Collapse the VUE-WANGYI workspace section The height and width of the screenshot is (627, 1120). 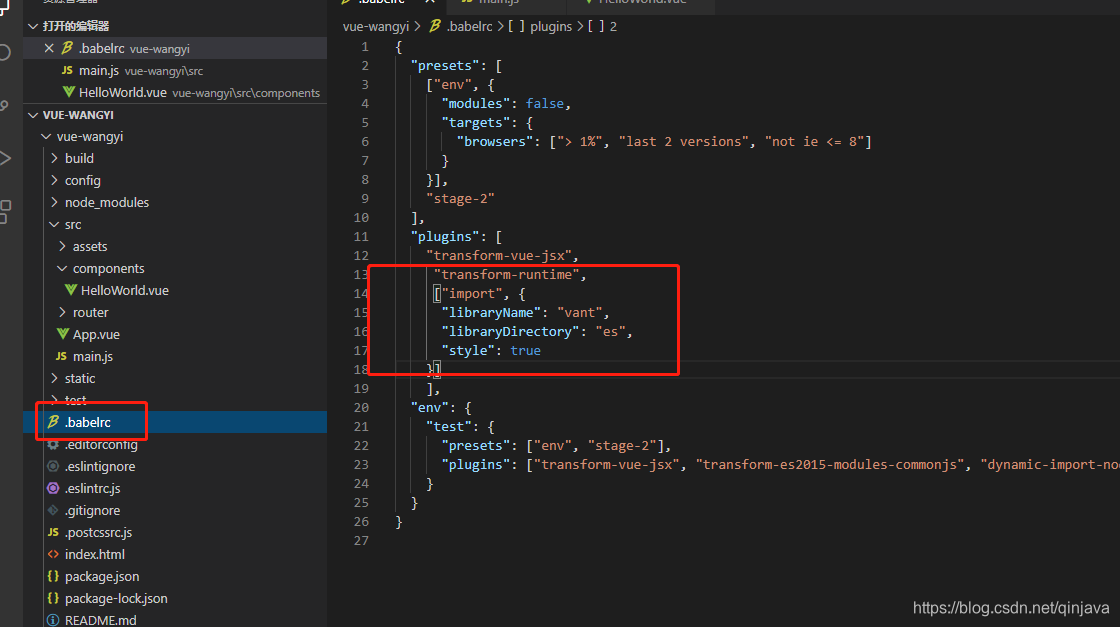pyautogui.click(x=33, y=115)
